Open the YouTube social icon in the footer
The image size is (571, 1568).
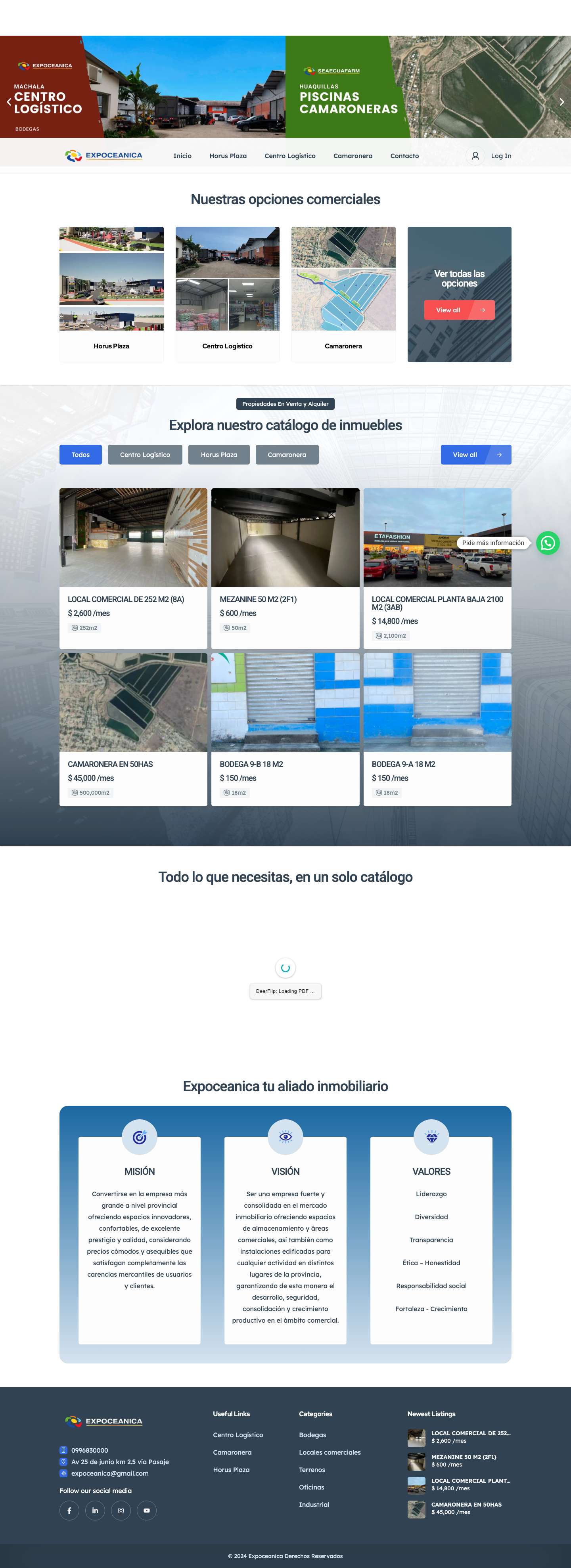pyautogui.click(x=147, y=1510)
